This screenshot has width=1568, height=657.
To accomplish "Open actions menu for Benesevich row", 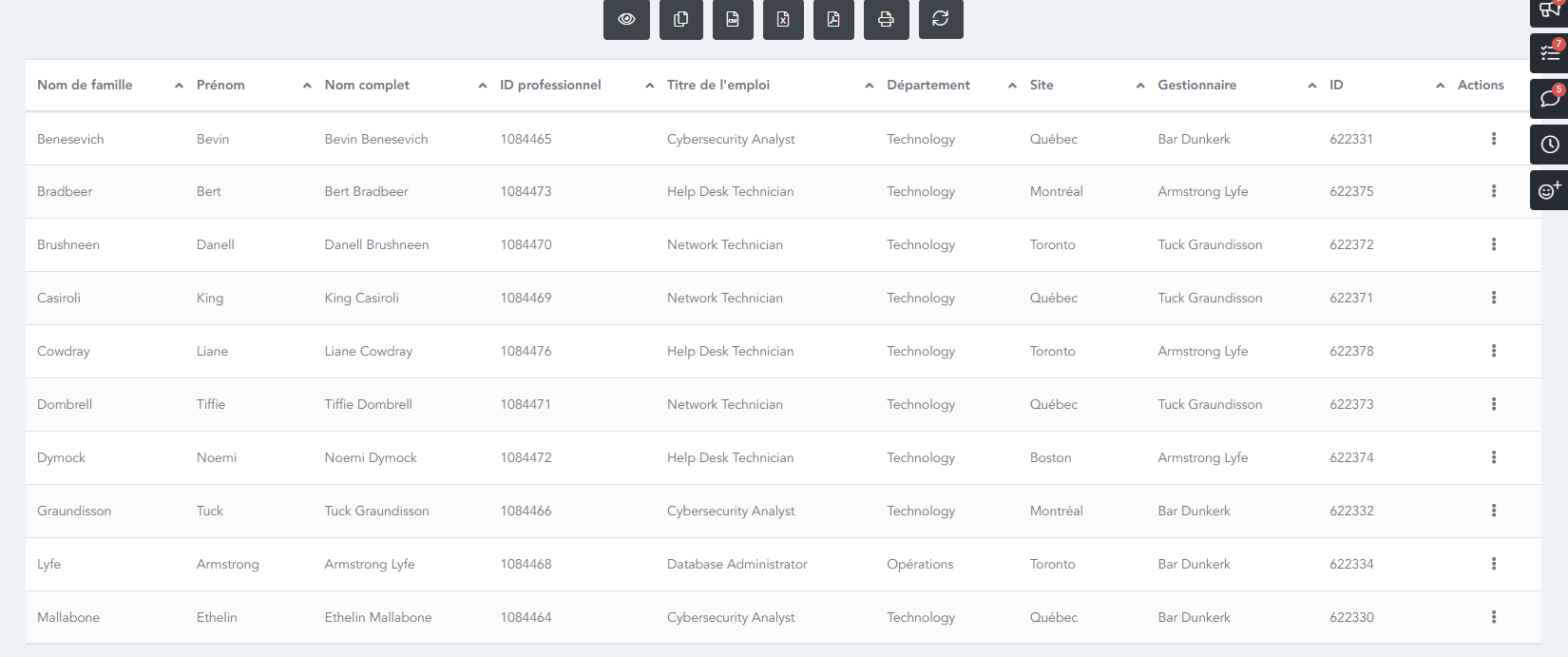I will click(1494, 139).
